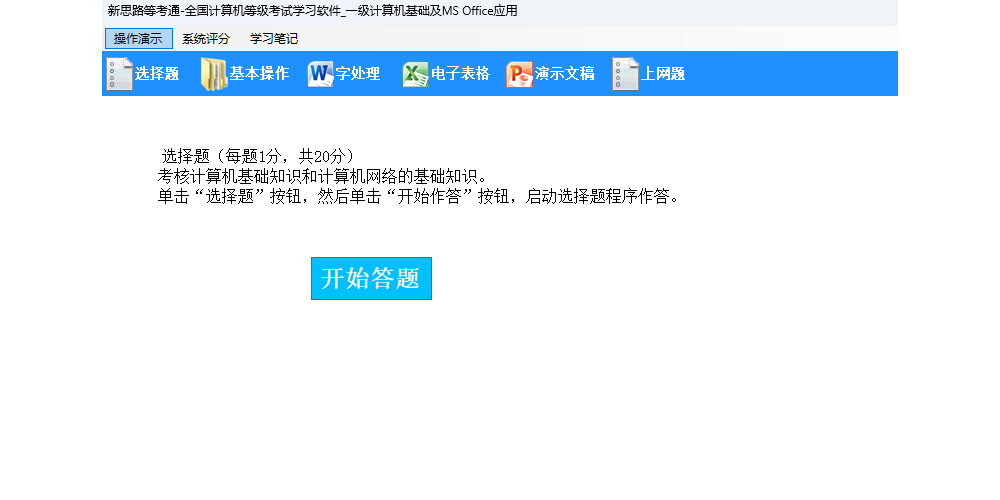The height and width of the screenshot is (500, 1000).
Task: Switch to the 电子表格 section label
Action: pos(460,74)
